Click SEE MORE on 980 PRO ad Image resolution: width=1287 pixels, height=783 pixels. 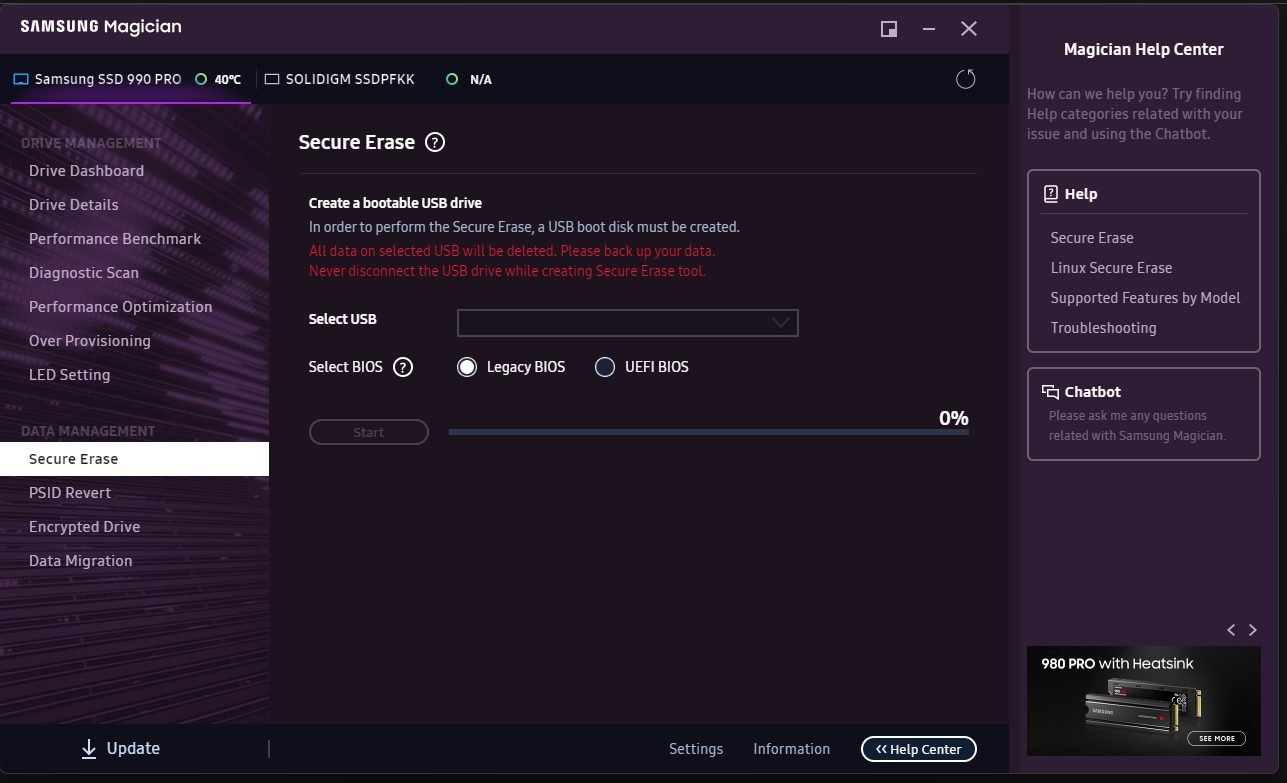(1216, 738)
